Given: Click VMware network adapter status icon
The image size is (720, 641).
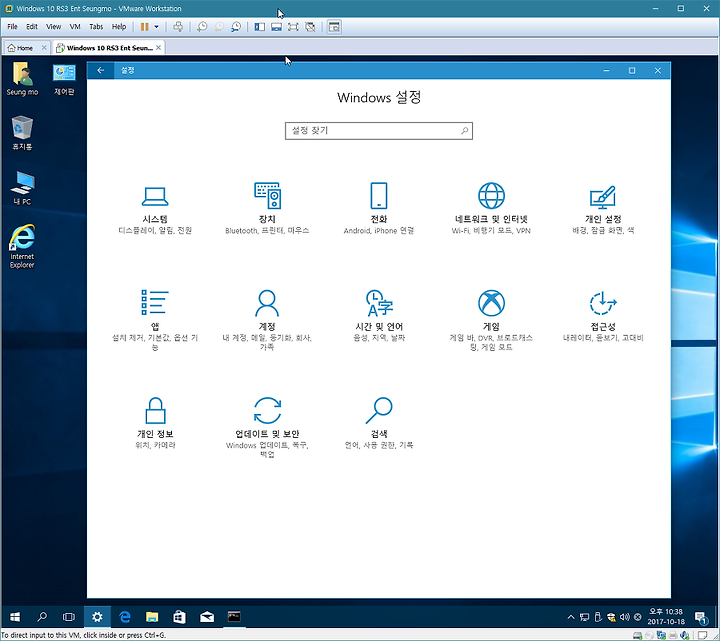Looking at the screenshot, I should pos(661,635).
